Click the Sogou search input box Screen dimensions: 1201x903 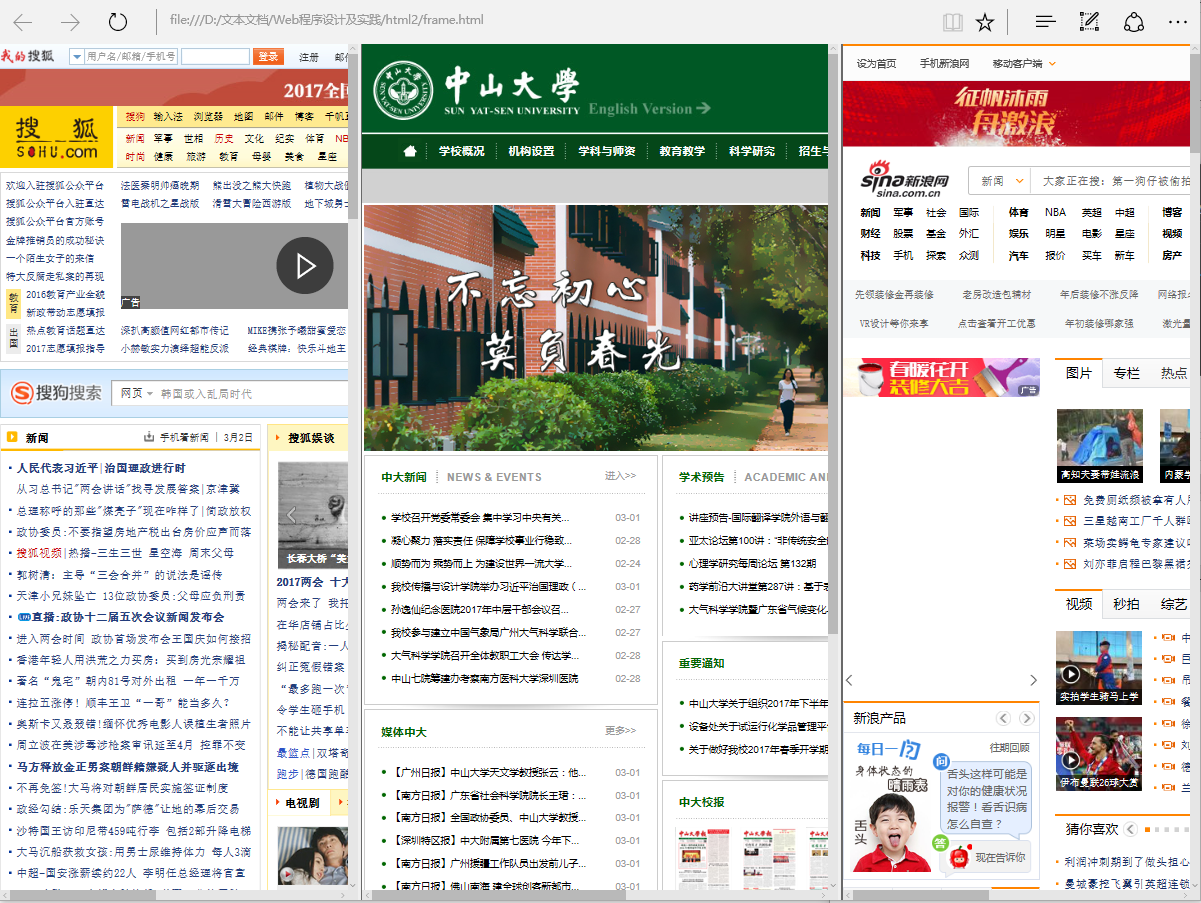click(x=252, y=393)
